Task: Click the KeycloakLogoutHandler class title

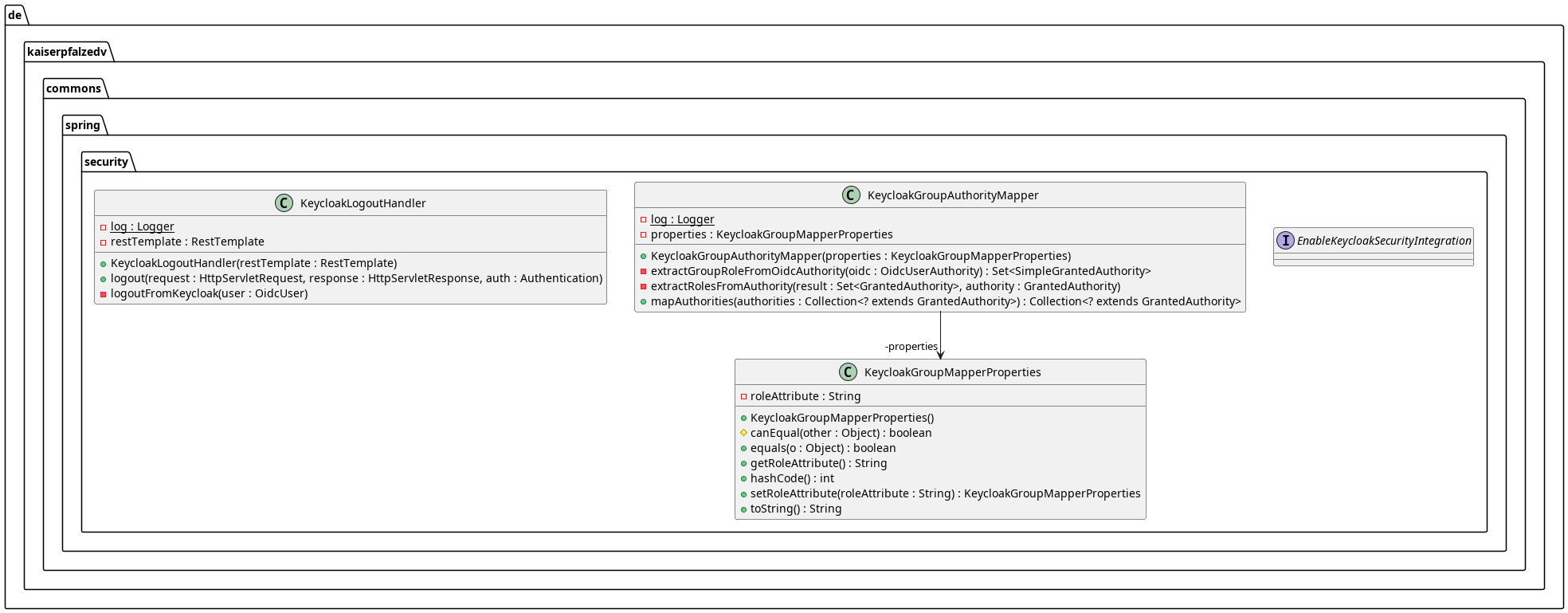Action: [363, 203]
